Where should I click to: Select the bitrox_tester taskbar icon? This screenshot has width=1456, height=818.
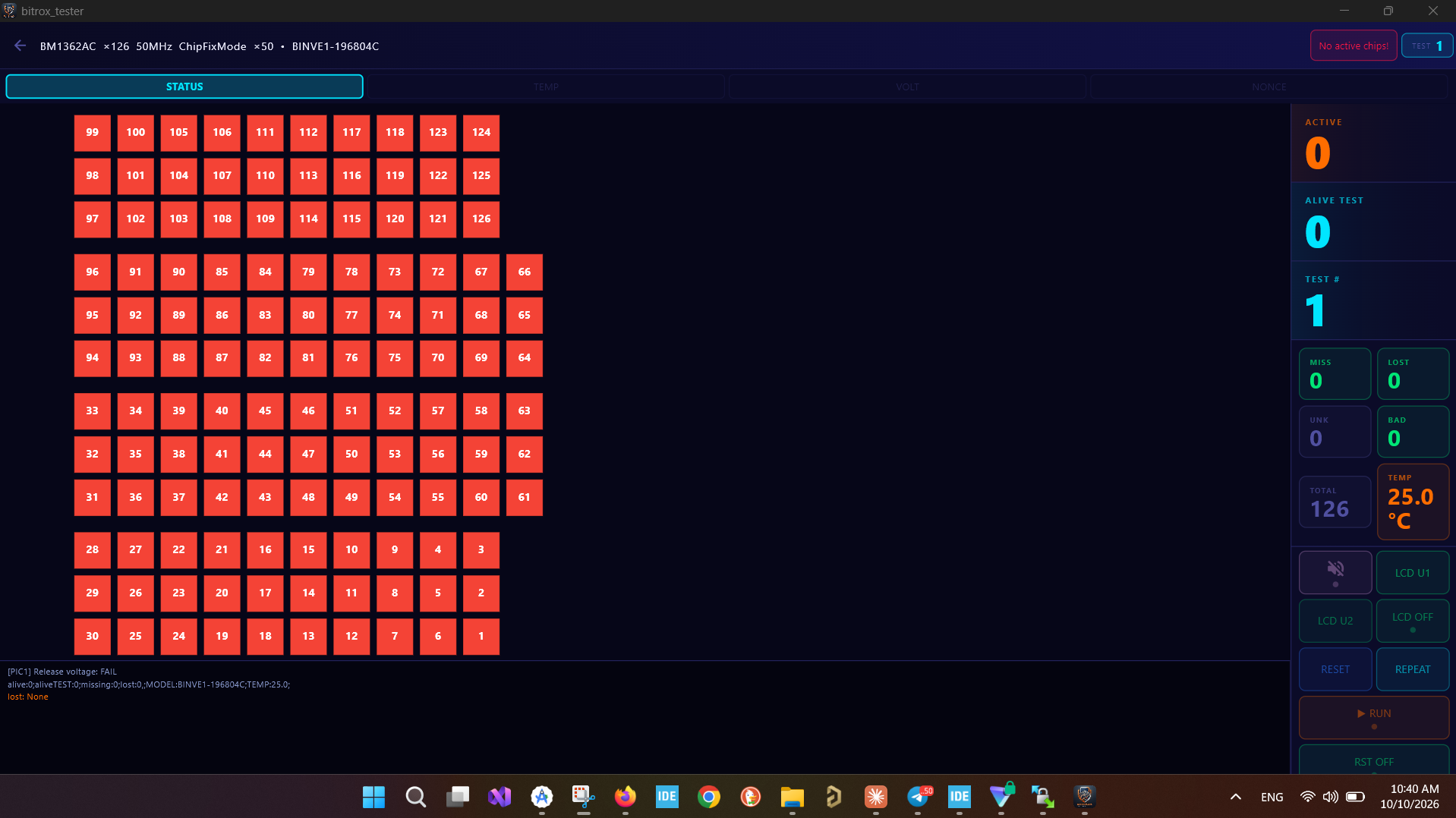tap(1085, 797)
